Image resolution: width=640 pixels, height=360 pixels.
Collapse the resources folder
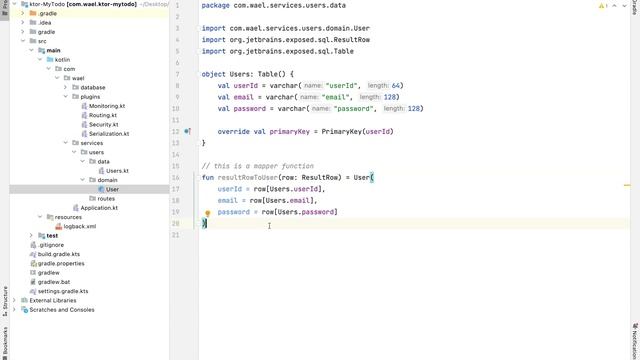pyautogui.click(x=40, y=217)
